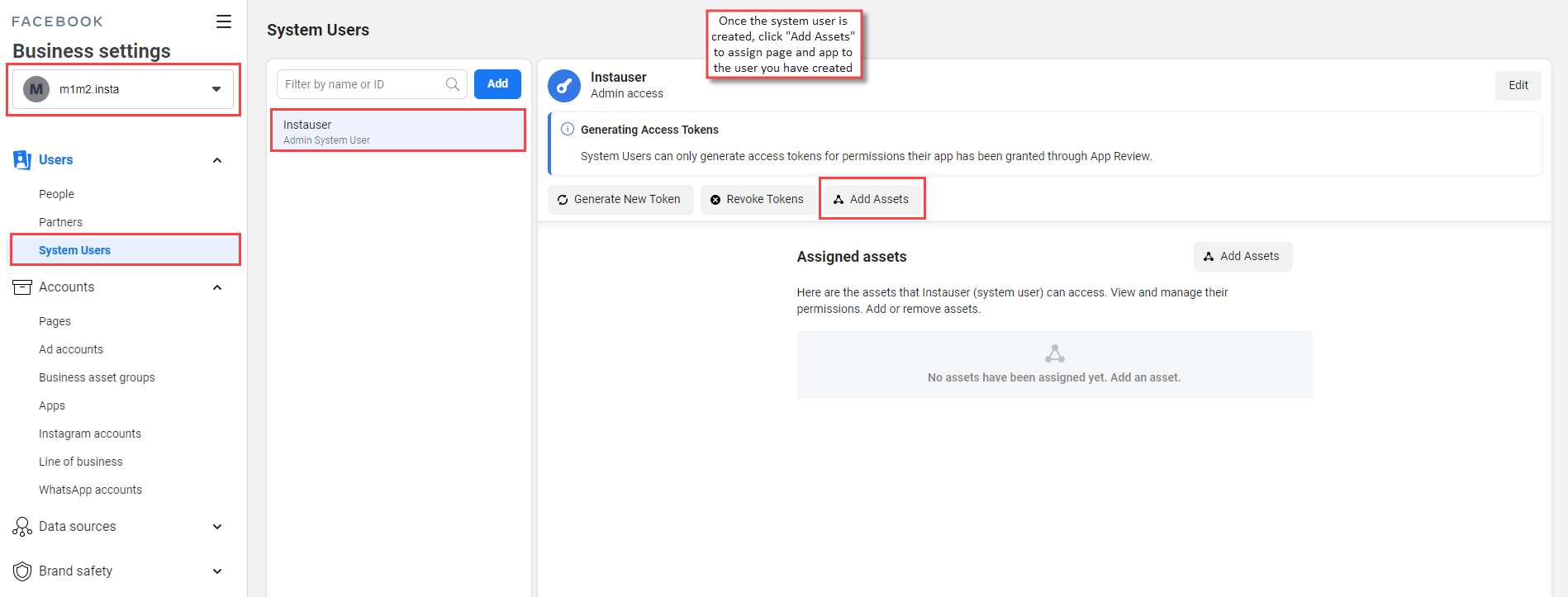The width and height of the screenshot is (1568, 597).
Task: Click the Brand safety shield icon
Action: coord(22,571)
